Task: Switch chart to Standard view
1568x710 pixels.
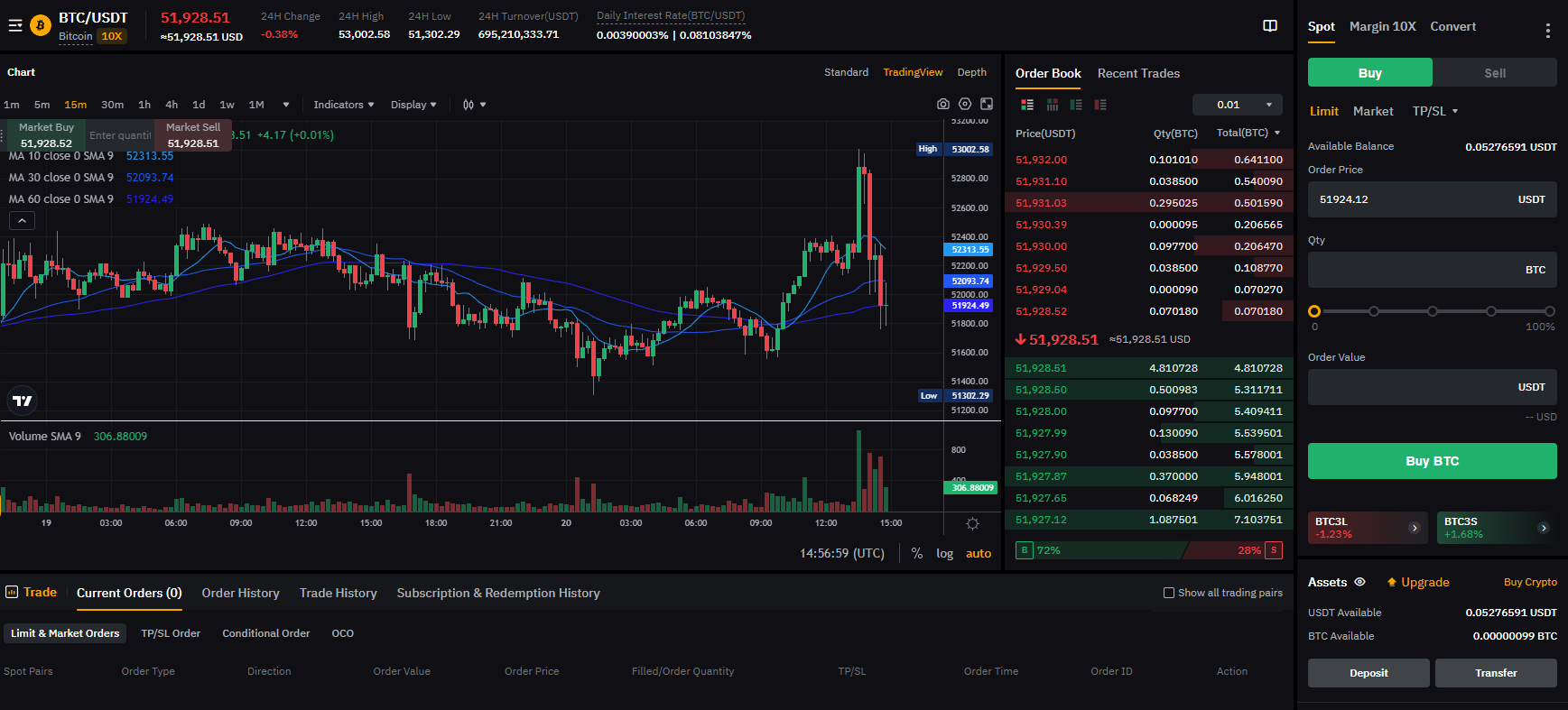Action: [x=846, y=72]
